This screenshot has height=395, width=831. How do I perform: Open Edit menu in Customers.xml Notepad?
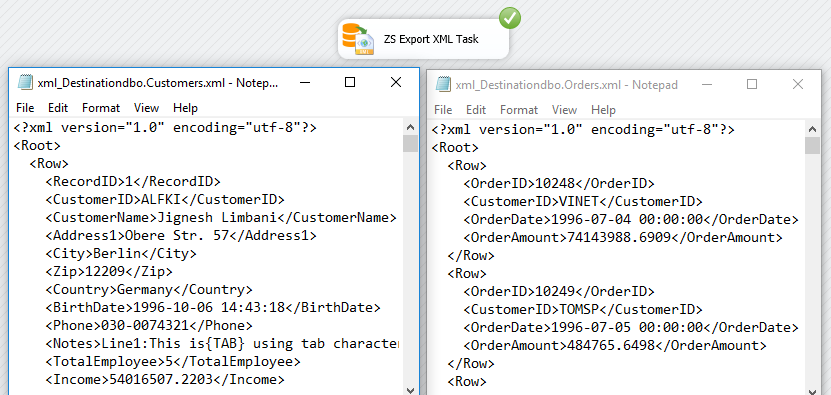click(x=58, y=108)
